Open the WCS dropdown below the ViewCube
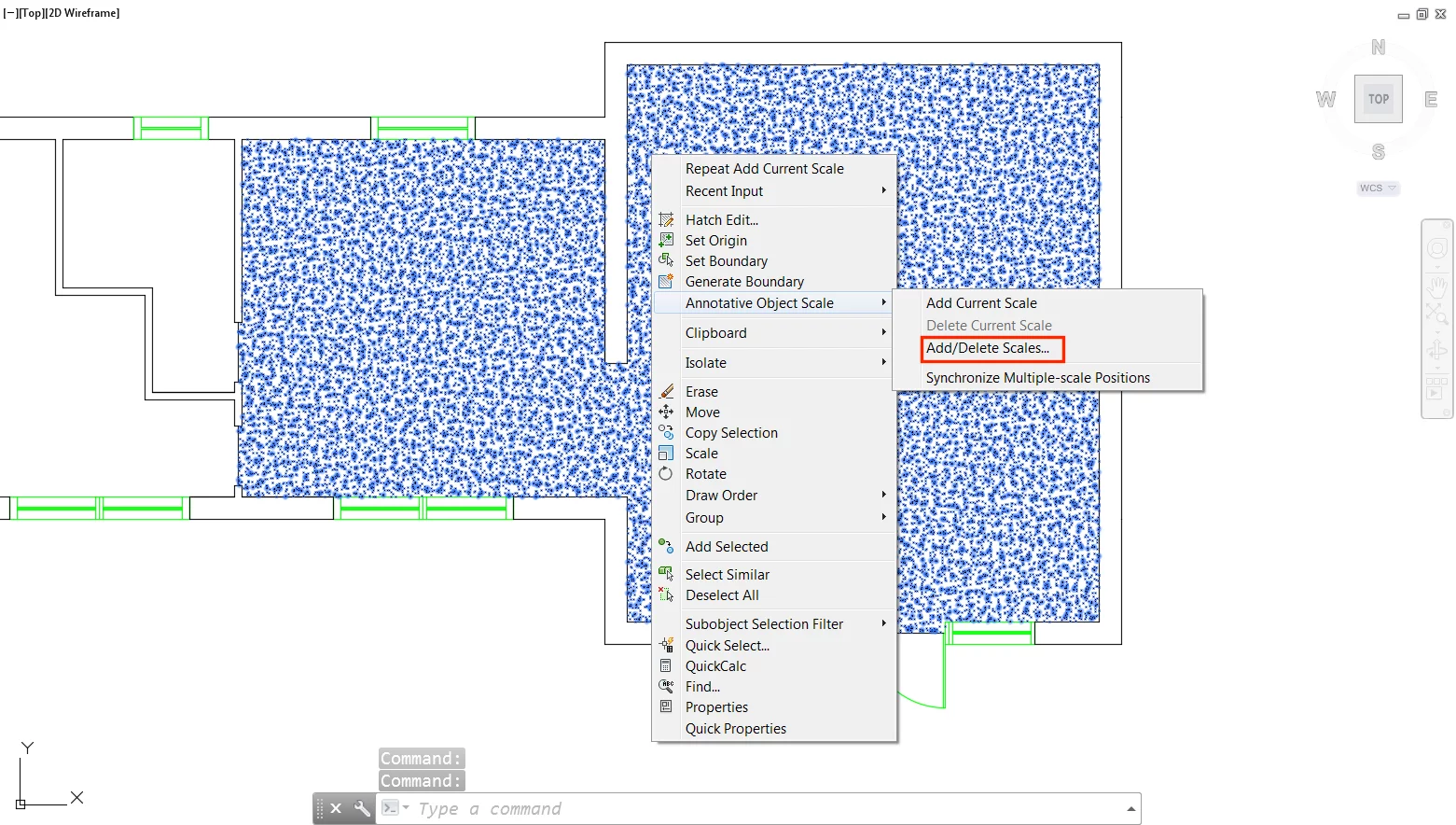 point(1378,188)
